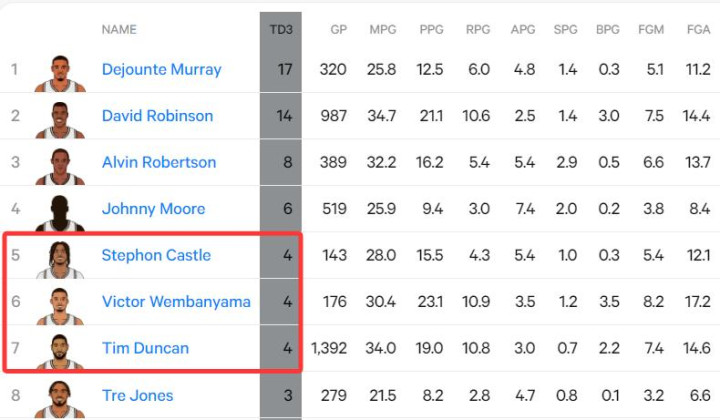Viewport: 720px width, 420px height.
Task: Click Johnny Moore's silhouette headshot
Action: pyautogui.click(x=59, y=211)
